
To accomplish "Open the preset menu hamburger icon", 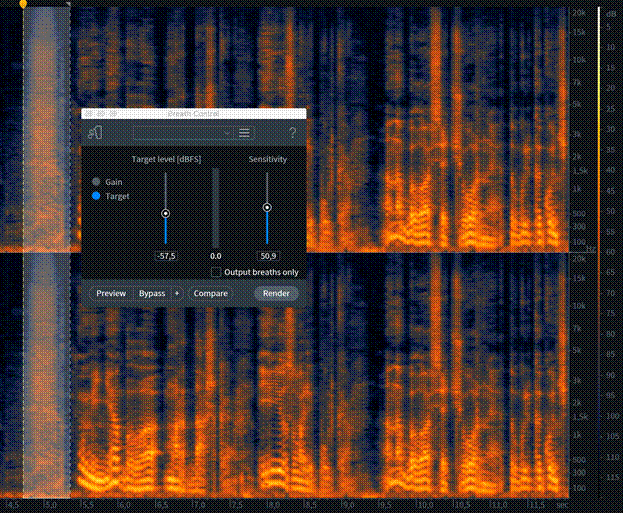I will coord(244,132).
